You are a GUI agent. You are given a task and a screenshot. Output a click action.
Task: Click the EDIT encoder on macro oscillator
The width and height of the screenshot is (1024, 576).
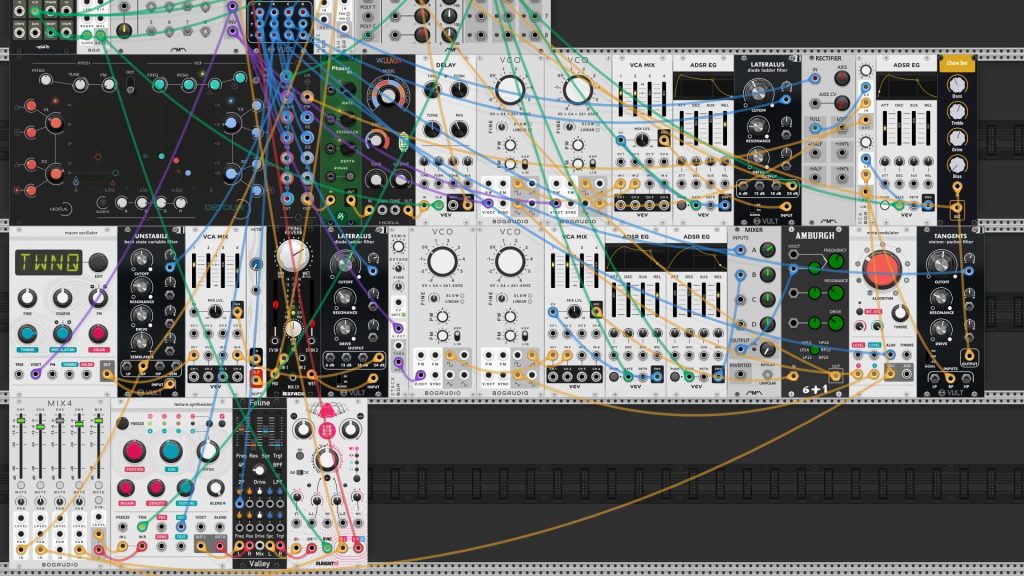pos(98,262)
